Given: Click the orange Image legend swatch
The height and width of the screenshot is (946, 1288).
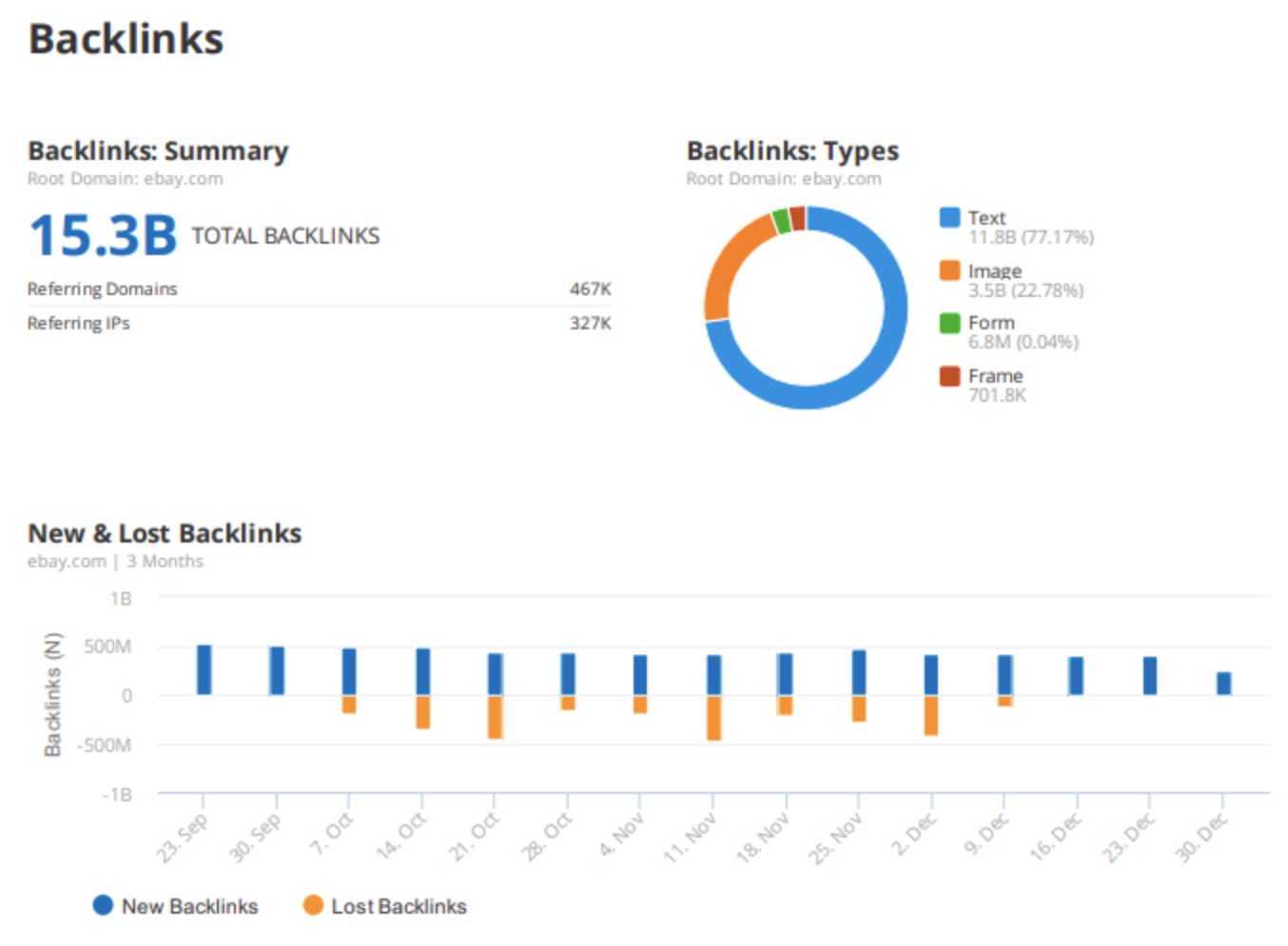Looking at the screenshot, I should tap(949, 270).
